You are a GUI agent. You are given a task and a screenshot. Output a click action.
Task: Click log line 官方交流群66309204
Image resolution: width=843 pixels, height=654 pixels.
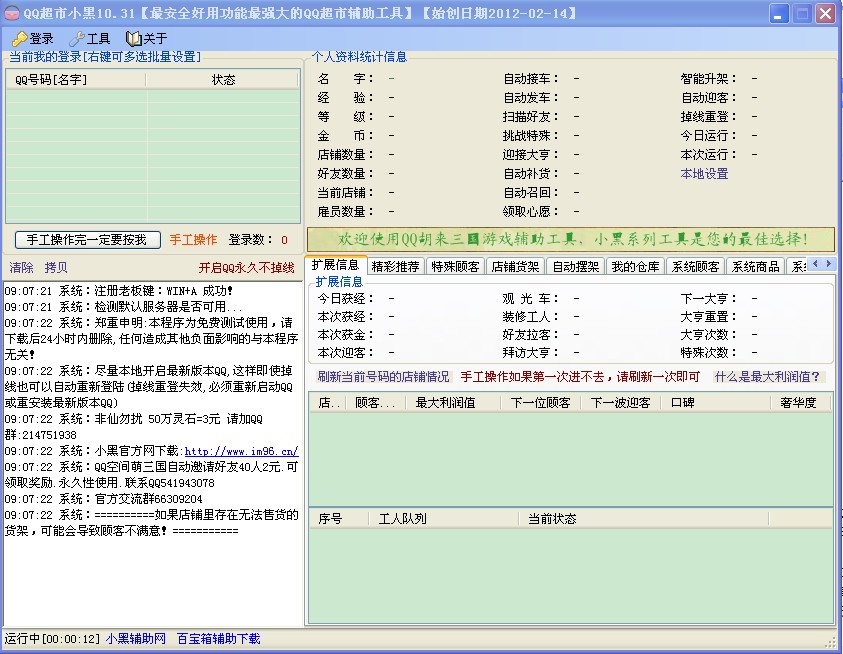click(103, 499)
